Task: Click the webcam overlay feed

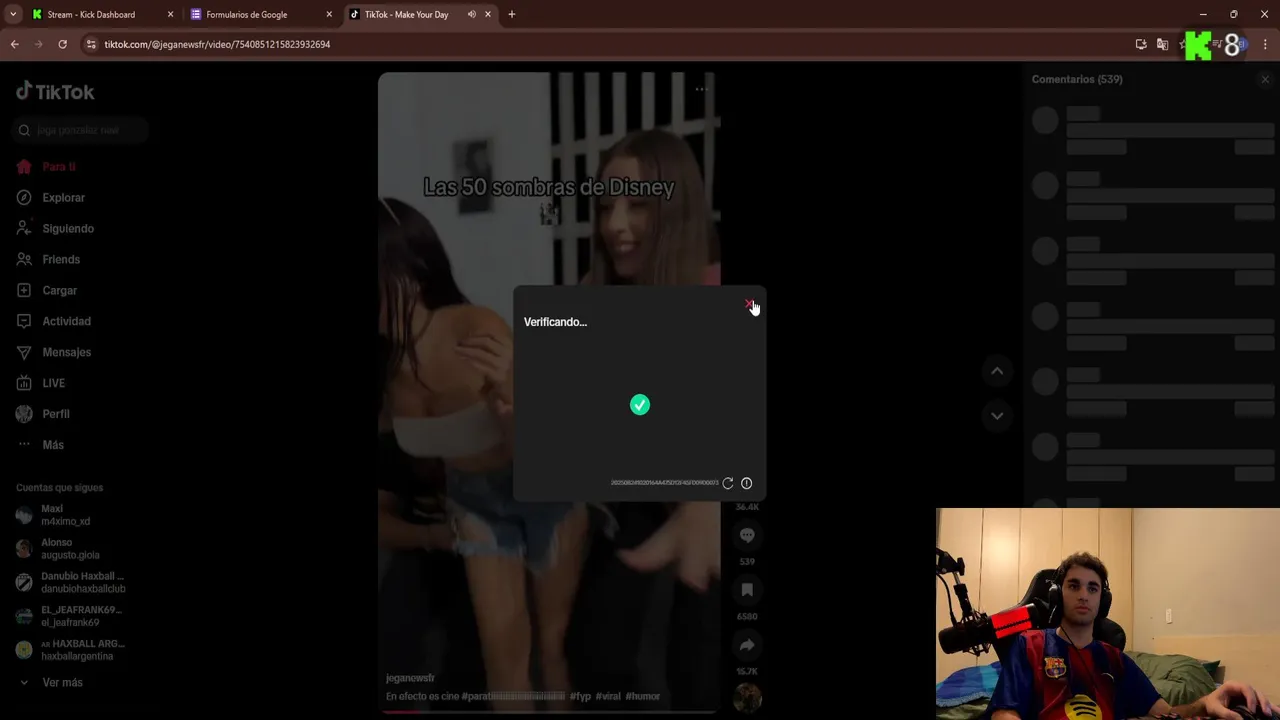Action: point(1108,614)
